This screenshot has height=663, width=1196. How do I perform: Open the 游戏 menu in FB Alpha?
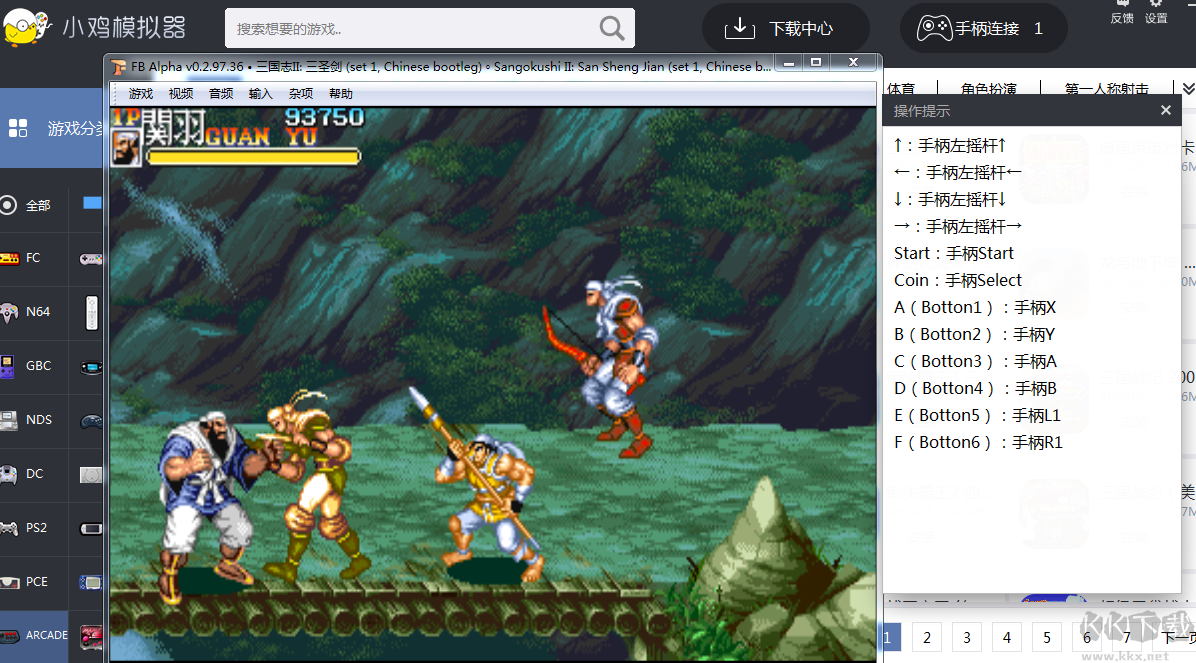click(141, 94)
